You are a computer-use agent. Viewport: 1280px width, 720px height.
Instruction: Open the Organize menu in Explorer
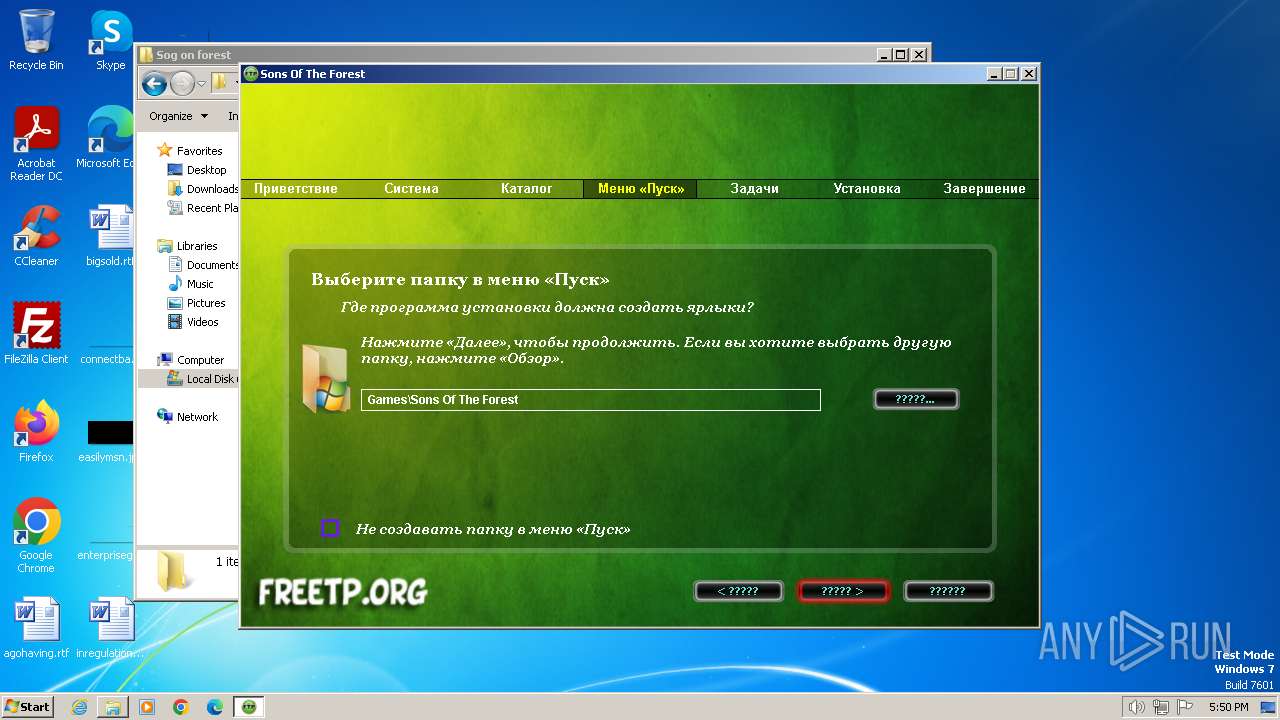point(179,116)
